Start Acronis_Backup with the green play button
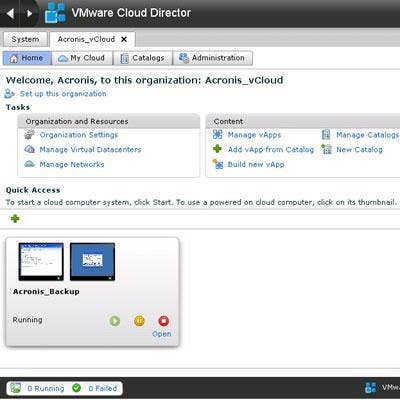The image size is (400, 400). point(115,321)
